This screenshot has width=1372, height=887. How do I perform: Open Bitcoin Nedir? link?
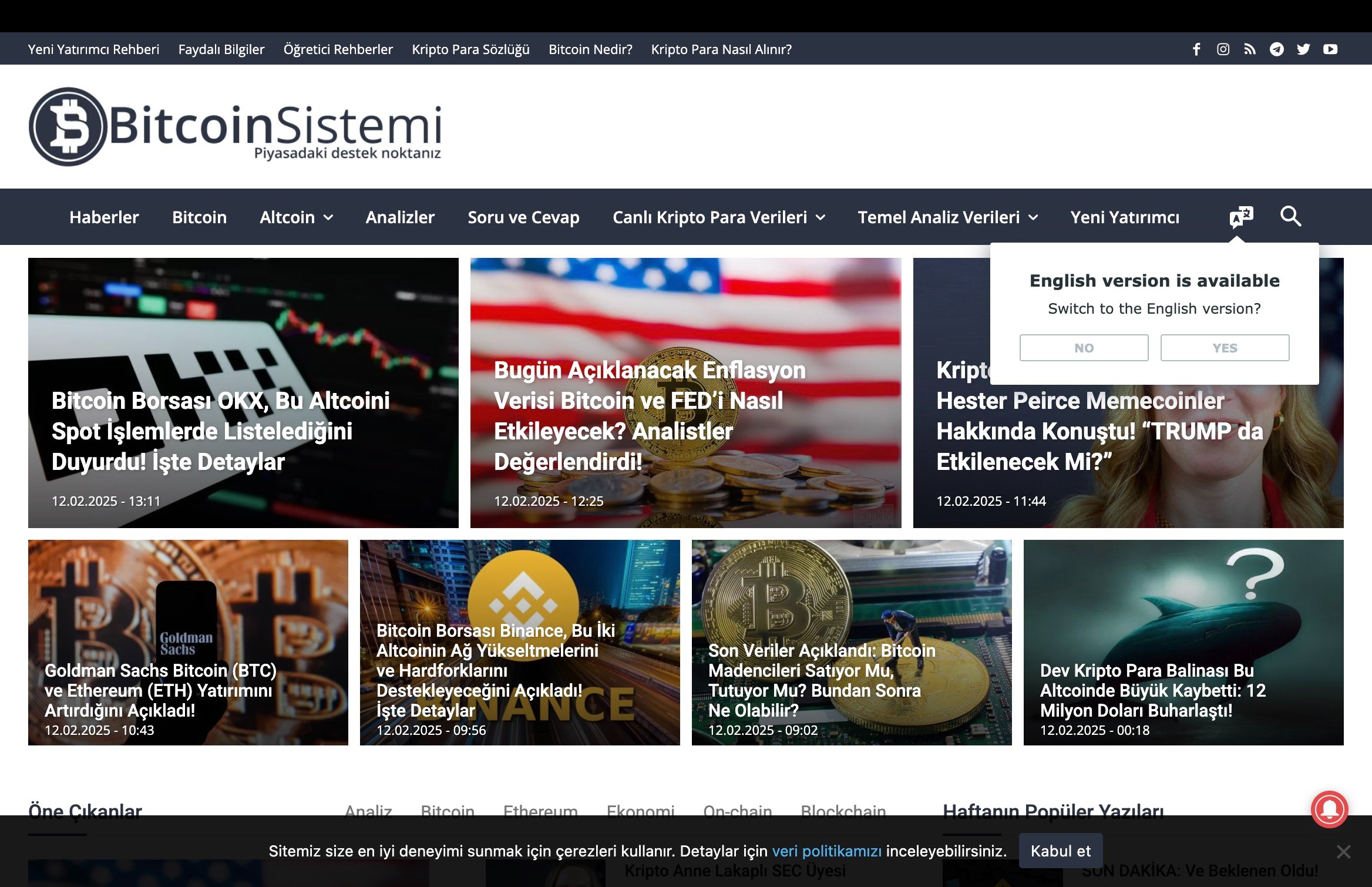[x=590, y=49]
